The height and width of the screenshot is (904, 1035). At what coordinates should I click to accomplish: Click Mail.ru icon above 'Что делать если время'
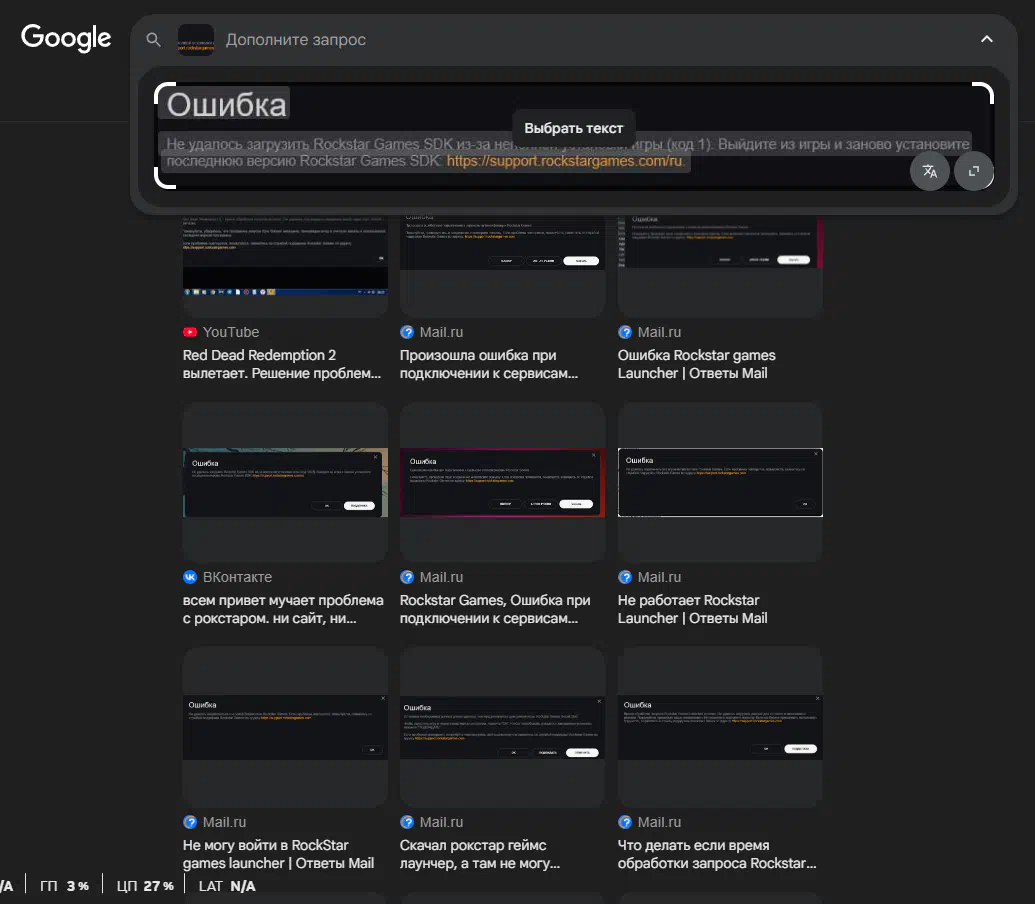pos(625,822)
